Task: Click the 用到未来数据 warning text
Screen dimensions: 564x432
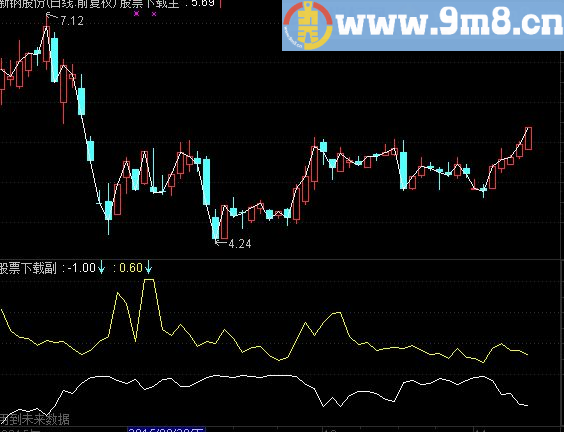Action: point(35,419)
